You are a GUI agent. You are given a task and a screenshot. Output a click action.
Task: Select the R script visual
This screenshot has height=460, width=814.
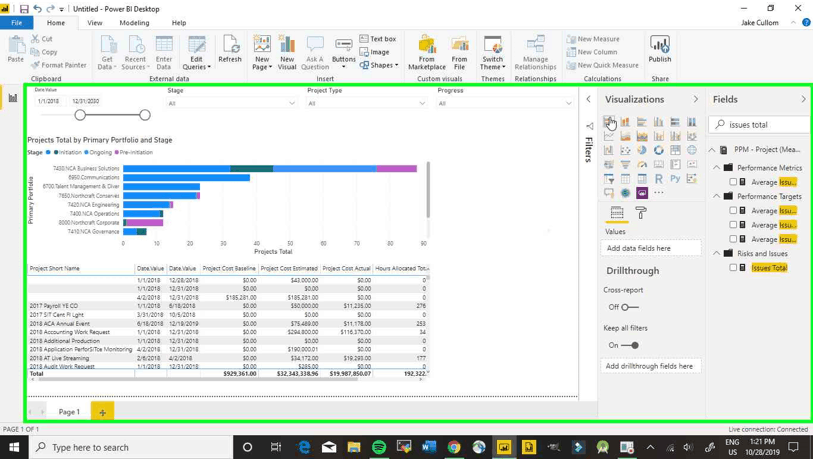click(659, 179)
